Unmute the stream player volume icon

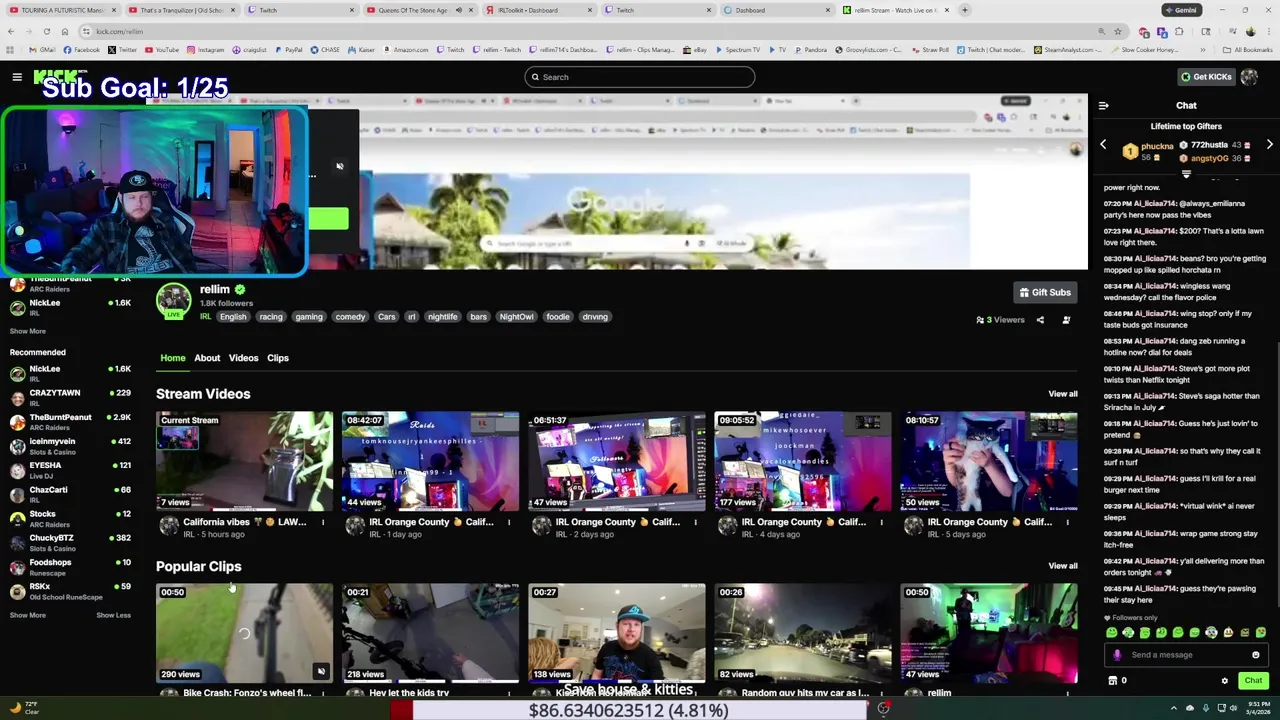(340, 166)
